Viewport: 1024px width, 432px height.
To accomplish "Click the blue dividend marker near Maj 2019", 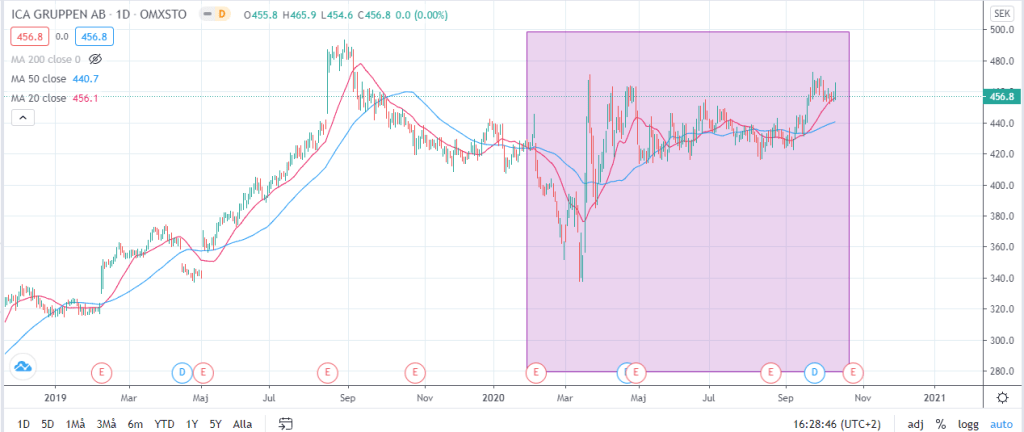I will pyautogui.click(x=181, y=372).
